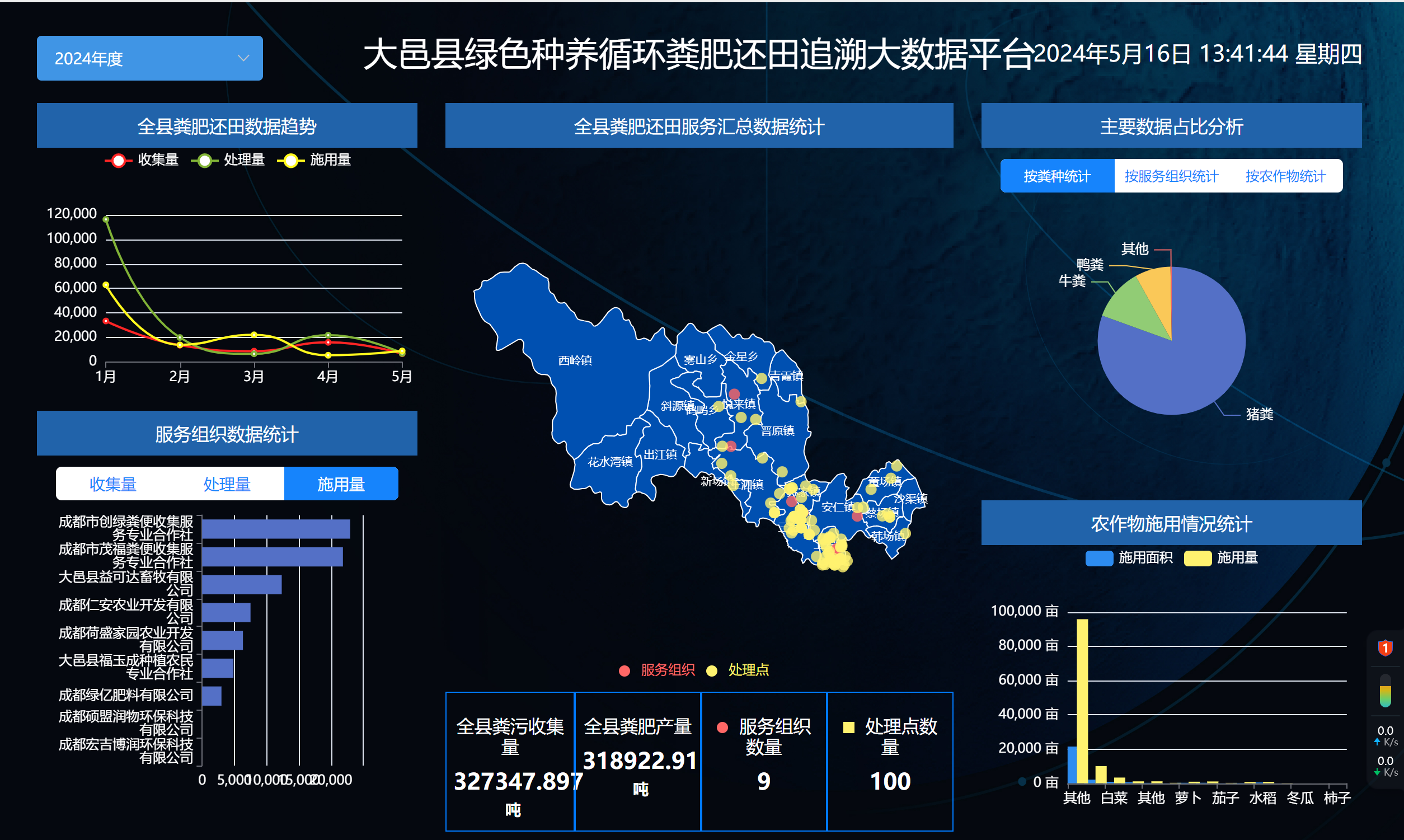Switch to 收集量 tab in service organization stats
This screenshot has height=840, width=1404.
[113, 484]
